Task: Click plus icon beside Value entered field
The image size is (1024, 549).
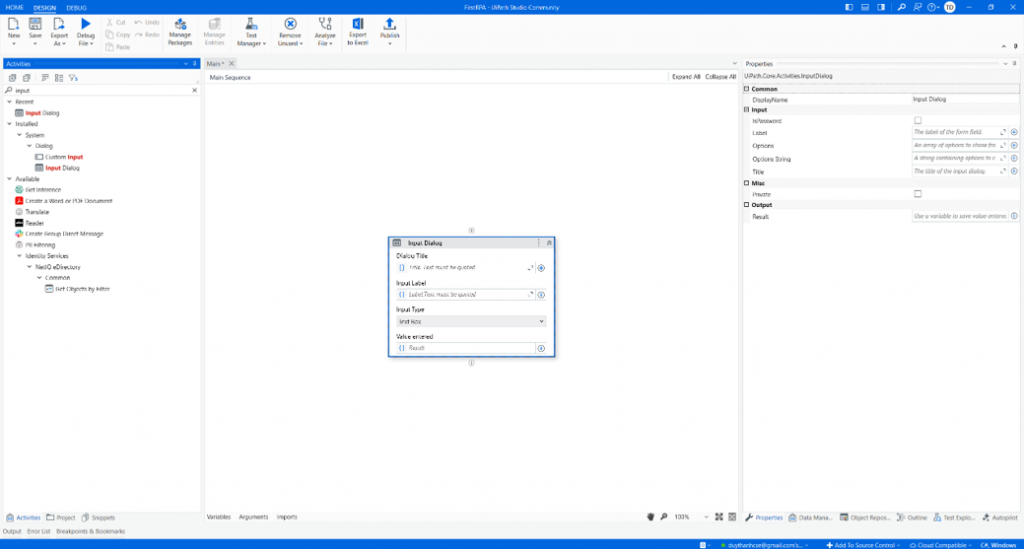Action: pos(541,349)
